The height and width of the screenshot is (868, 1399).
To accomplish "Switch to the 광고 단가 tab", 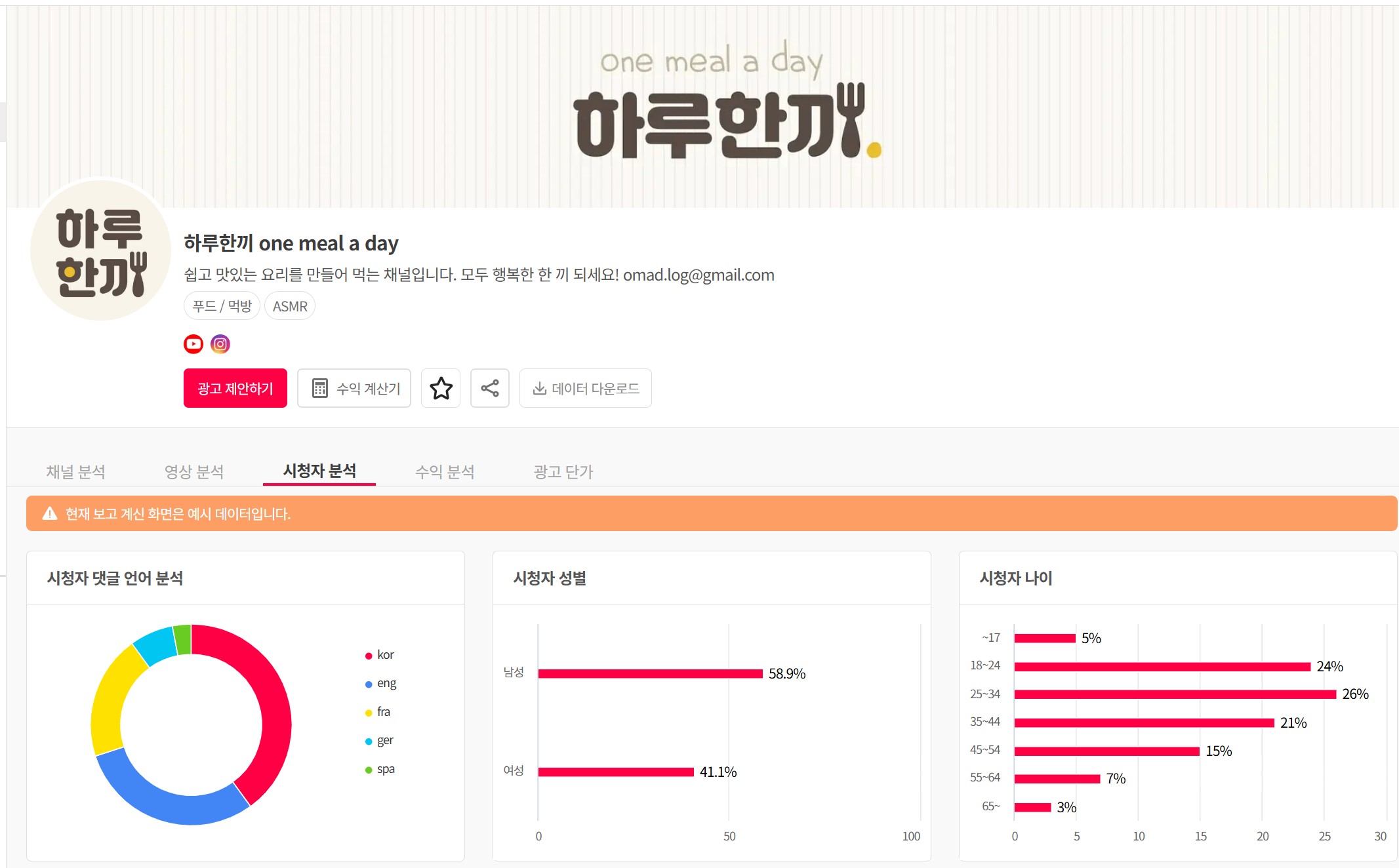I will tap(563, 471).
